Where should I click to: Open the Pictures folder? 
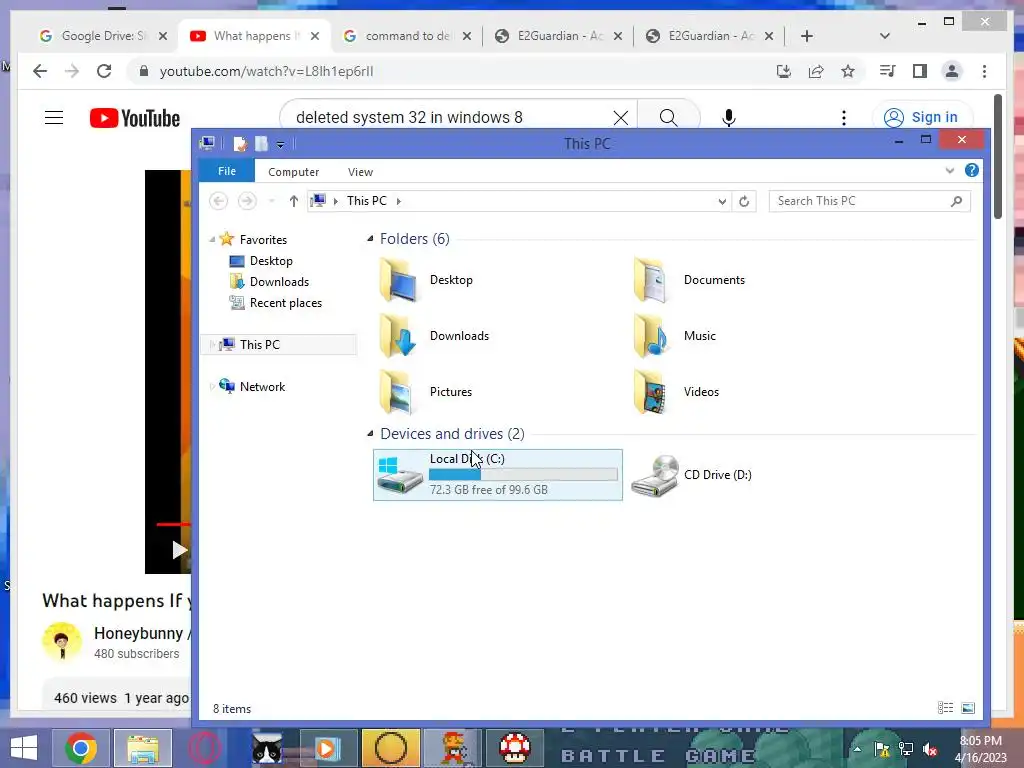click(x=426, y=392)
